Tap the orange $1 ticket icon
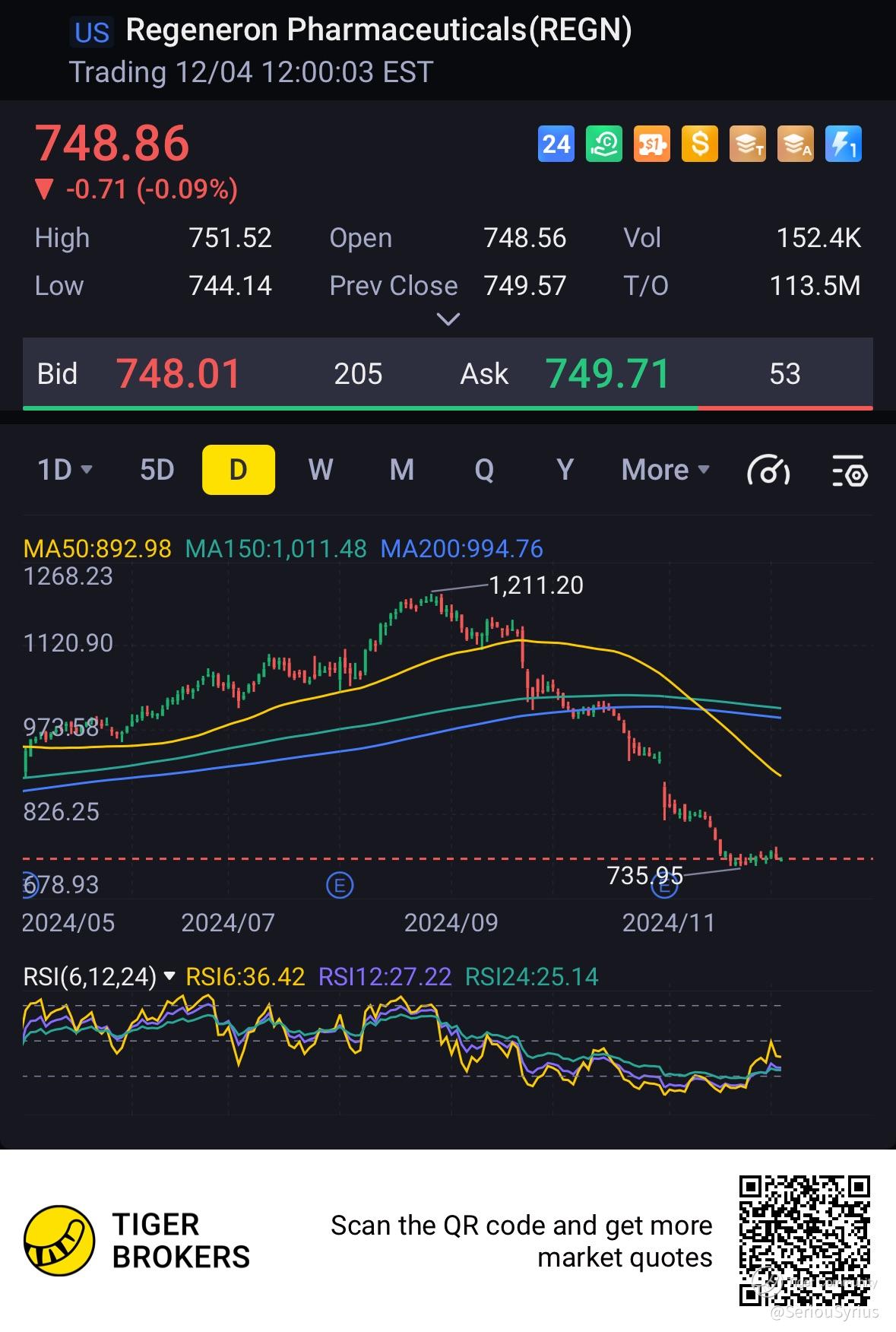The height and width of the screenshot is (1332, 896). 652,144
